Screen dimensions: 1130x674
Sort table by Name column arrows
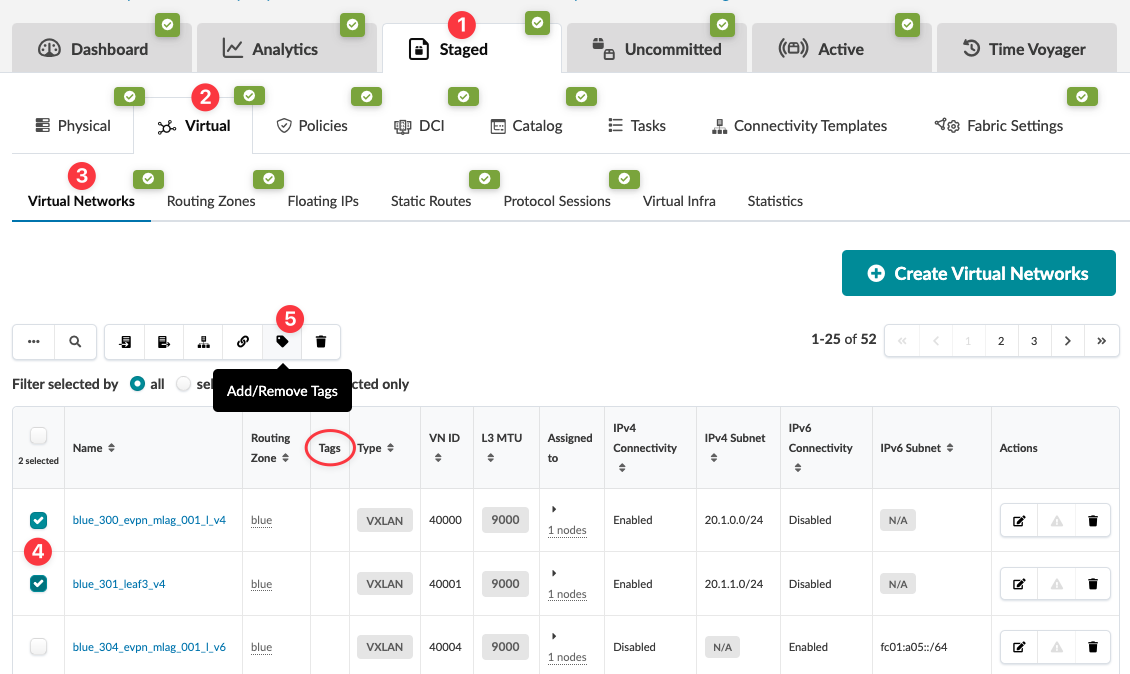[111, 448]
